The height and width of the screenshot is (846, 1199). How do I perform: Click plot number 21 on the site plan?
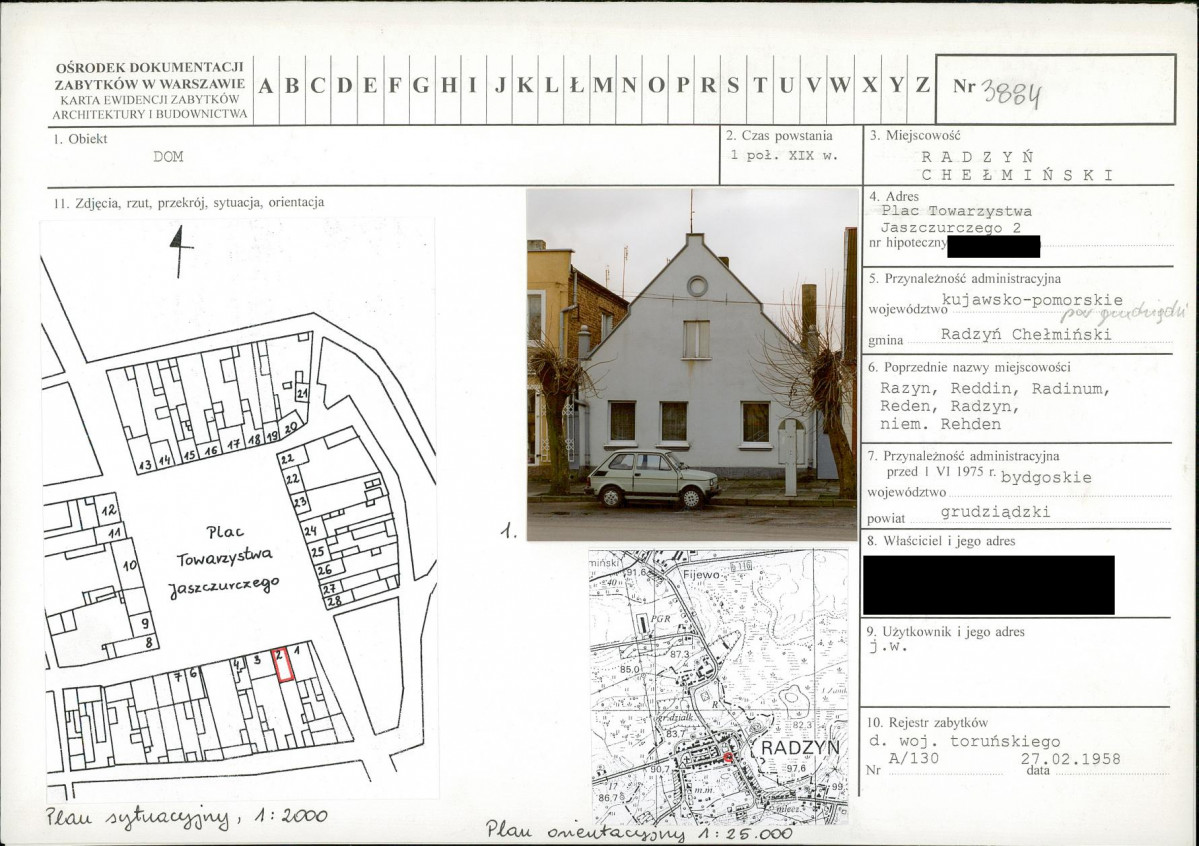pyautogui.click(x=302, y=393)
